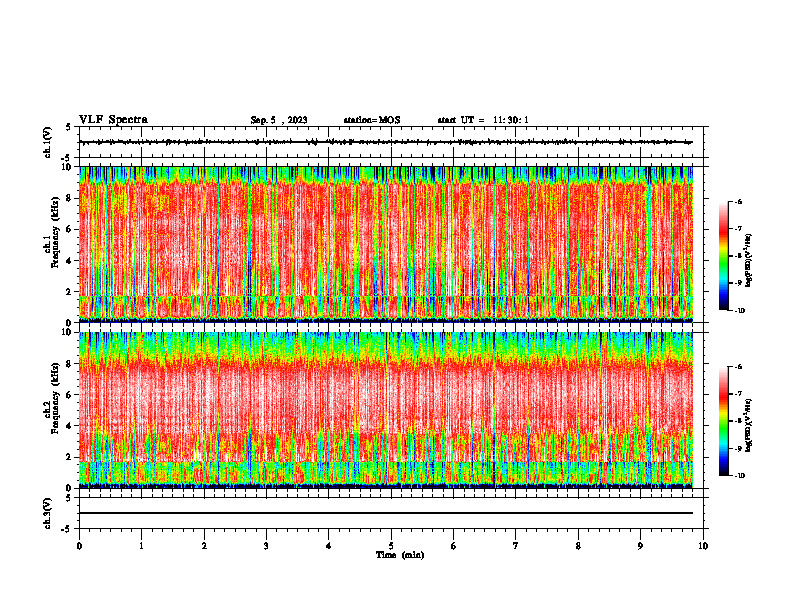Image resolution: width=792 pixels, height=612 pixels.
Task: Click time axis tick label "8"
Action: [578, 546]
